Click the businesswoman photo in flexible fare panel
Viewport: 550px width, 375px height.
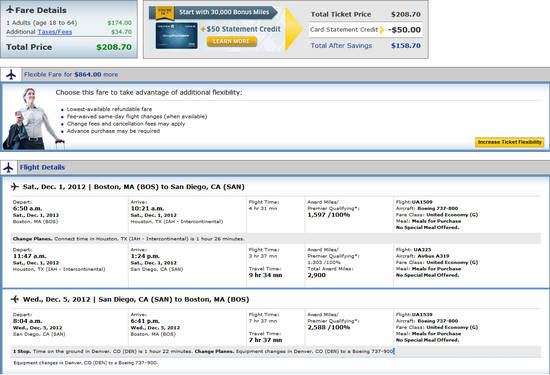(x=32, y=118)
